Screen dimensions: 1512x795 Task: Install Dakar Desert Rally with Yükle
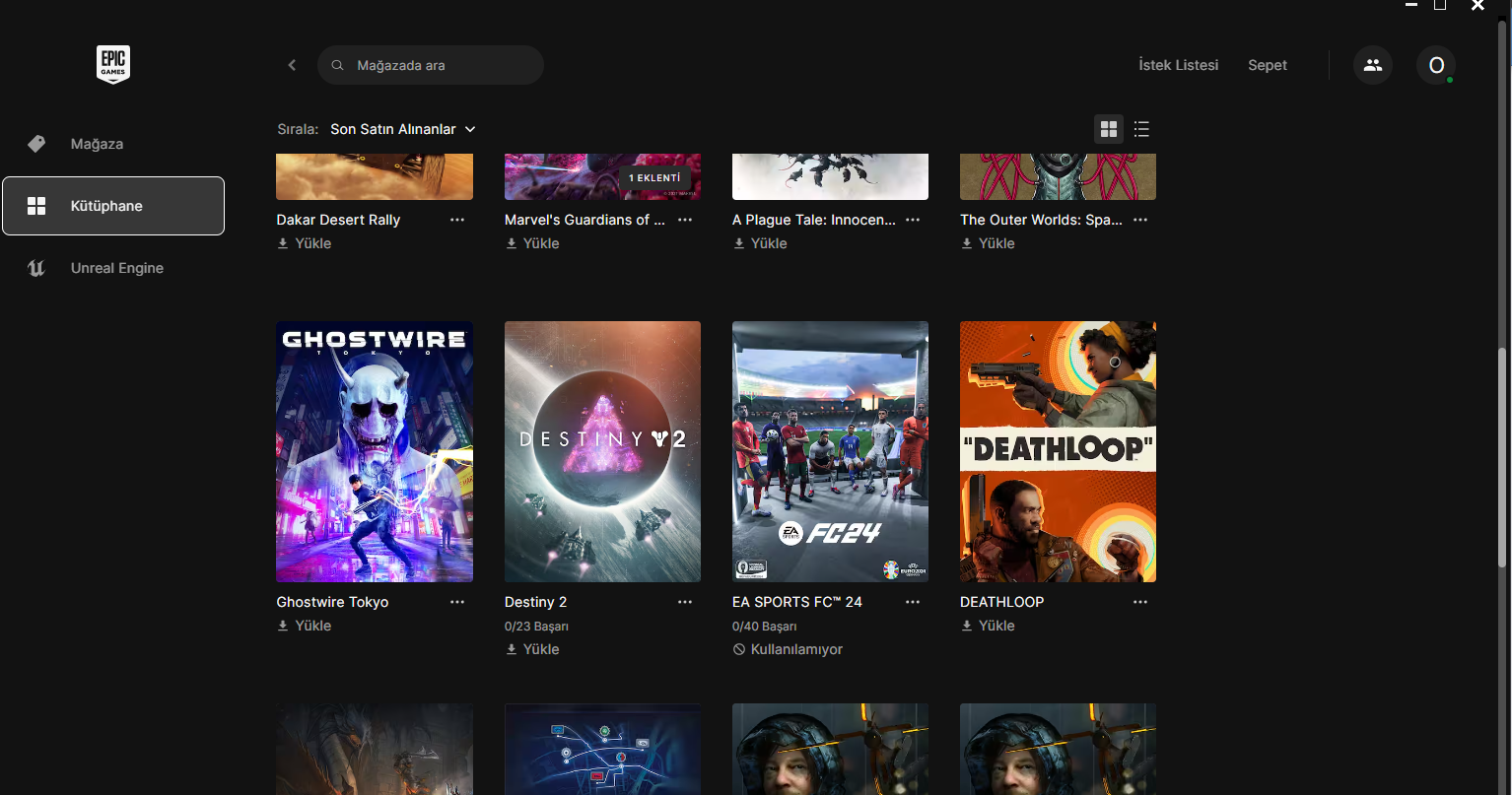click(304, 243)
